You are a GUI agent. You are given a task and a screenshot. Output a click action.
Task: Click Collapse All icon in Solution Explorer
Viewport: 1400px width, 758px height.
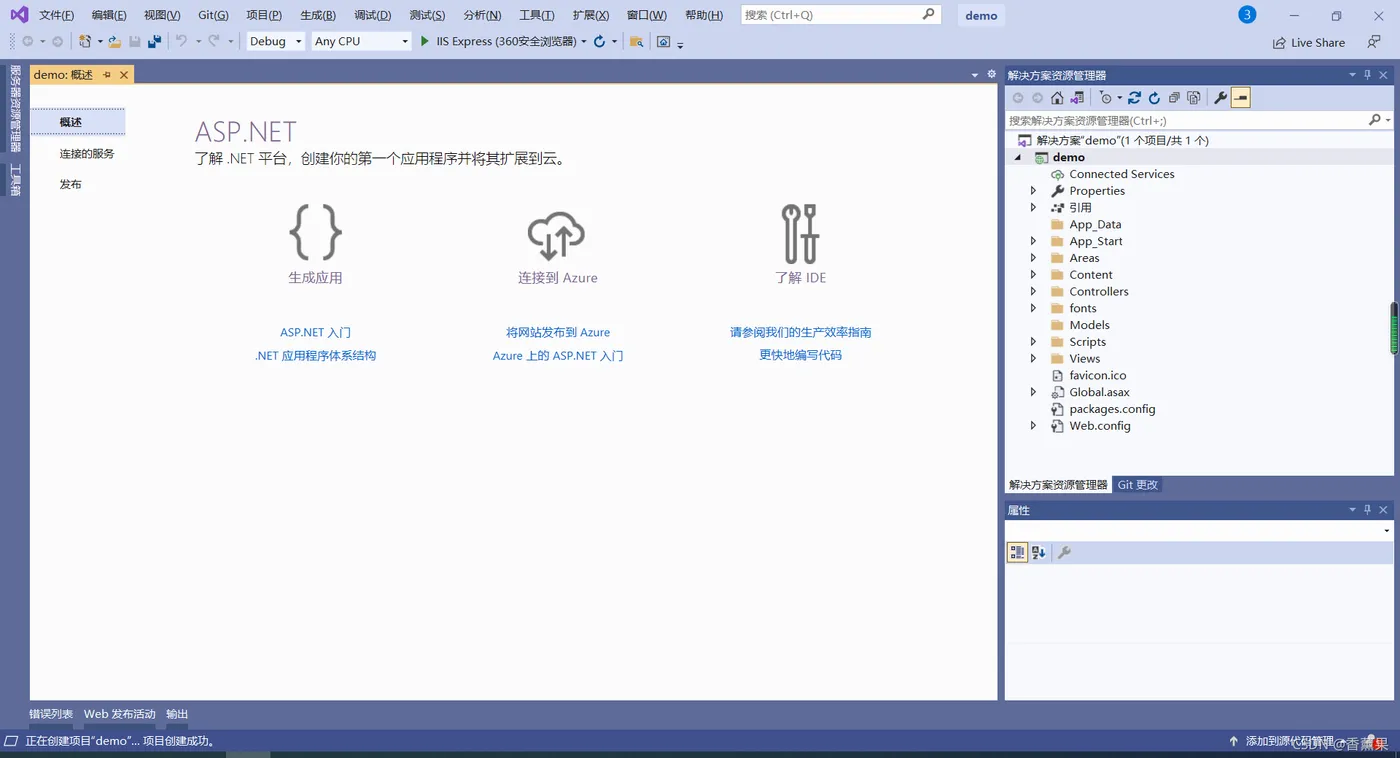coord(1174,98)
